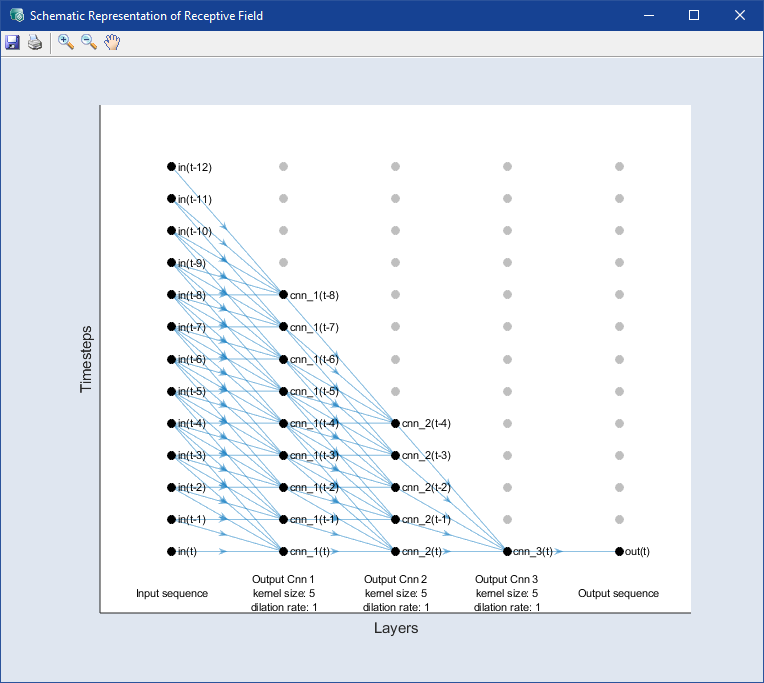
Task: Click the in(t) input node
Action: pos(171,551)
